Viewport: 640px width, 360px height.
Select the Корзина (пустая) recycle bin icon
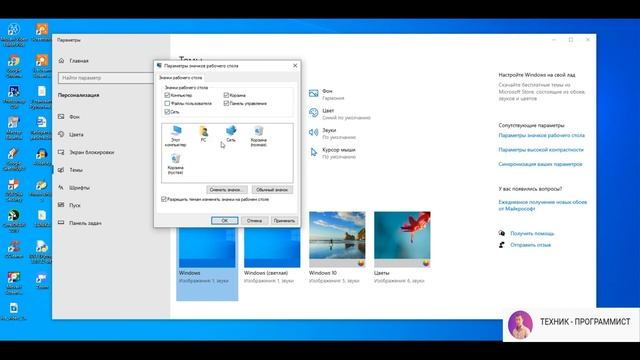(176, 164)
